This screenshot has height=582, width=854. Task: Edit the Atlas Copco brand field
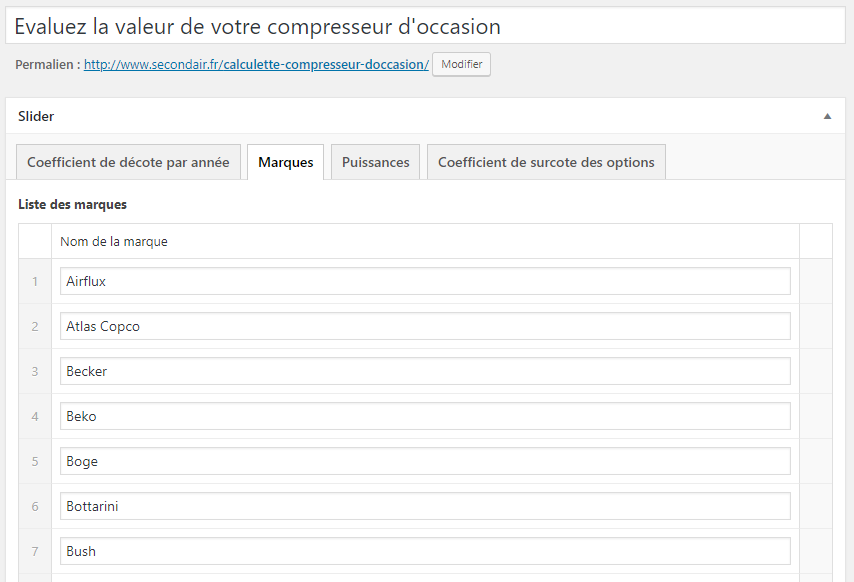[425, 326]
